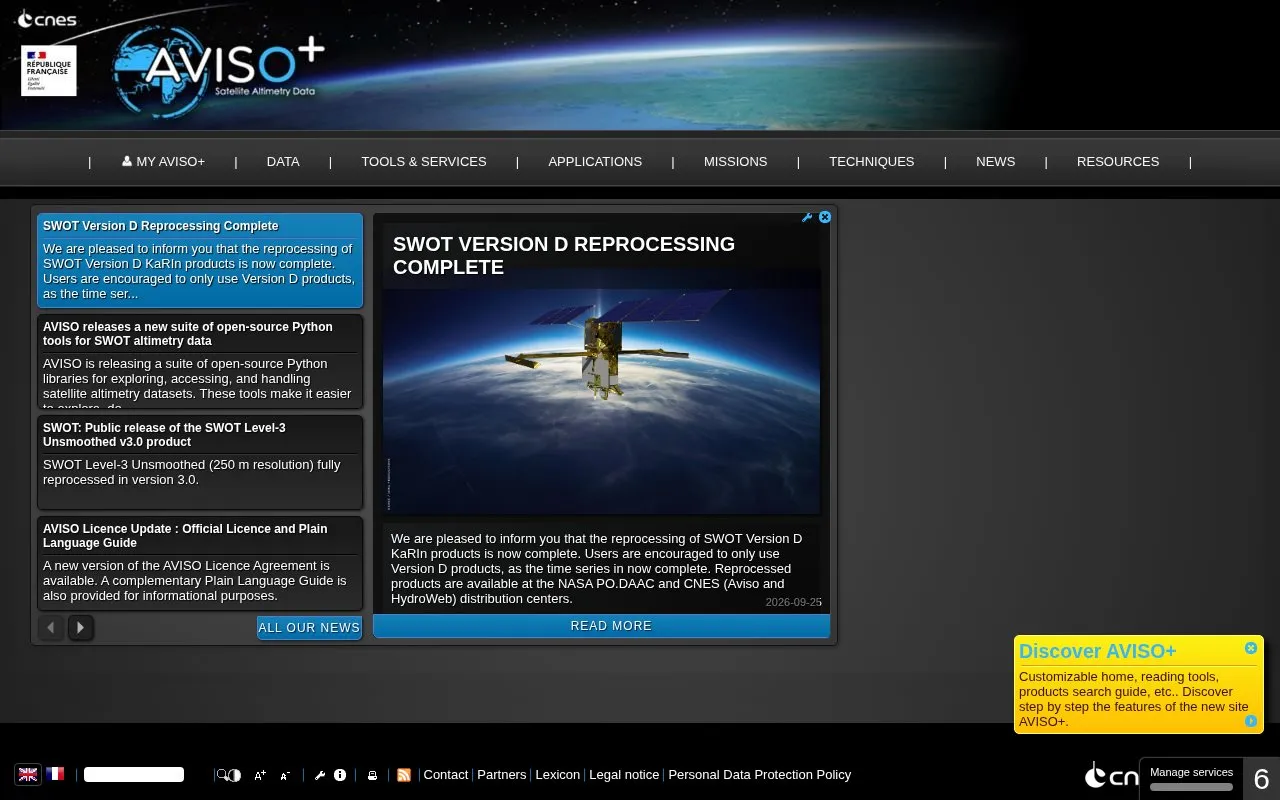Open the footer wrench customization icon

pos(320,775)
